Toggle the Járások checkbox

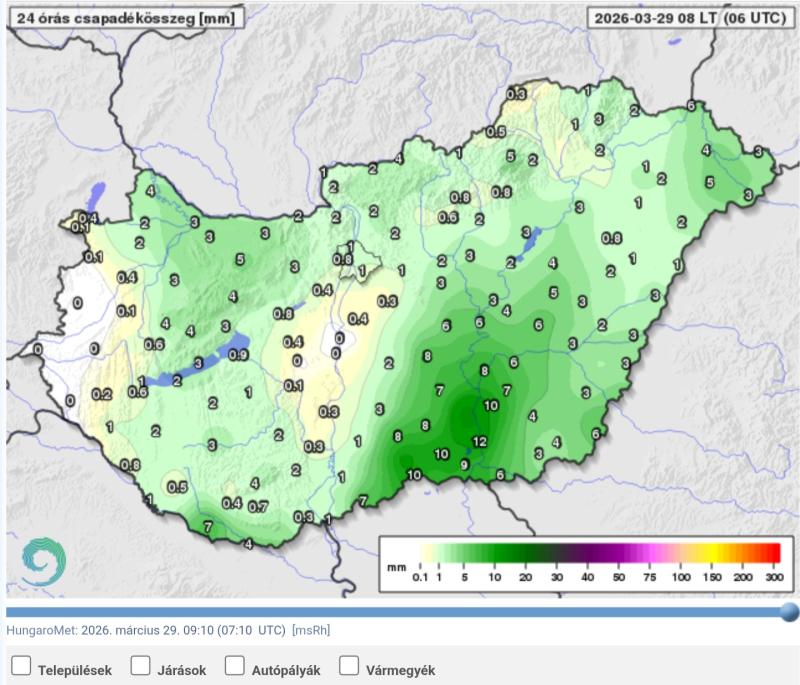(140, 667)
